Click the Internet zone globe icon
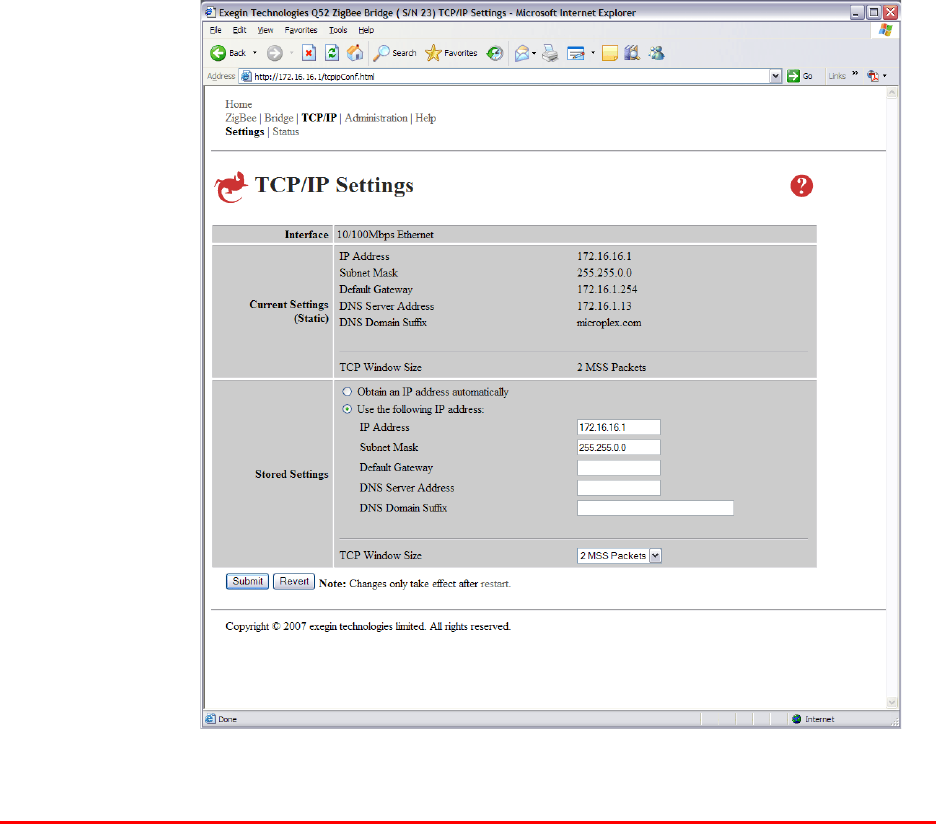Image resolution: width=936 pixels, height=828 pixels. pos(796,719)
